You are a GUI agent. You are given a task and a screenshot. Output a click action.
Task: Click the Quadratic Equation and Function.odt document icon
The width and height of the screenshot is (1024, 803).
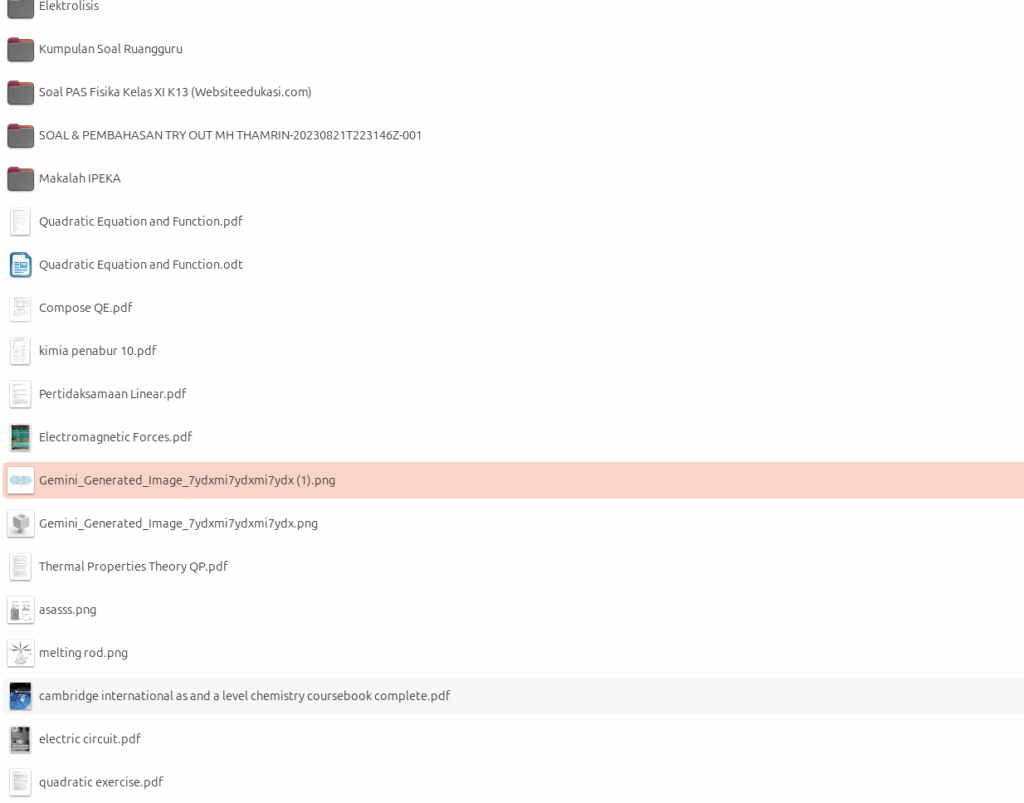pos(20,265)
